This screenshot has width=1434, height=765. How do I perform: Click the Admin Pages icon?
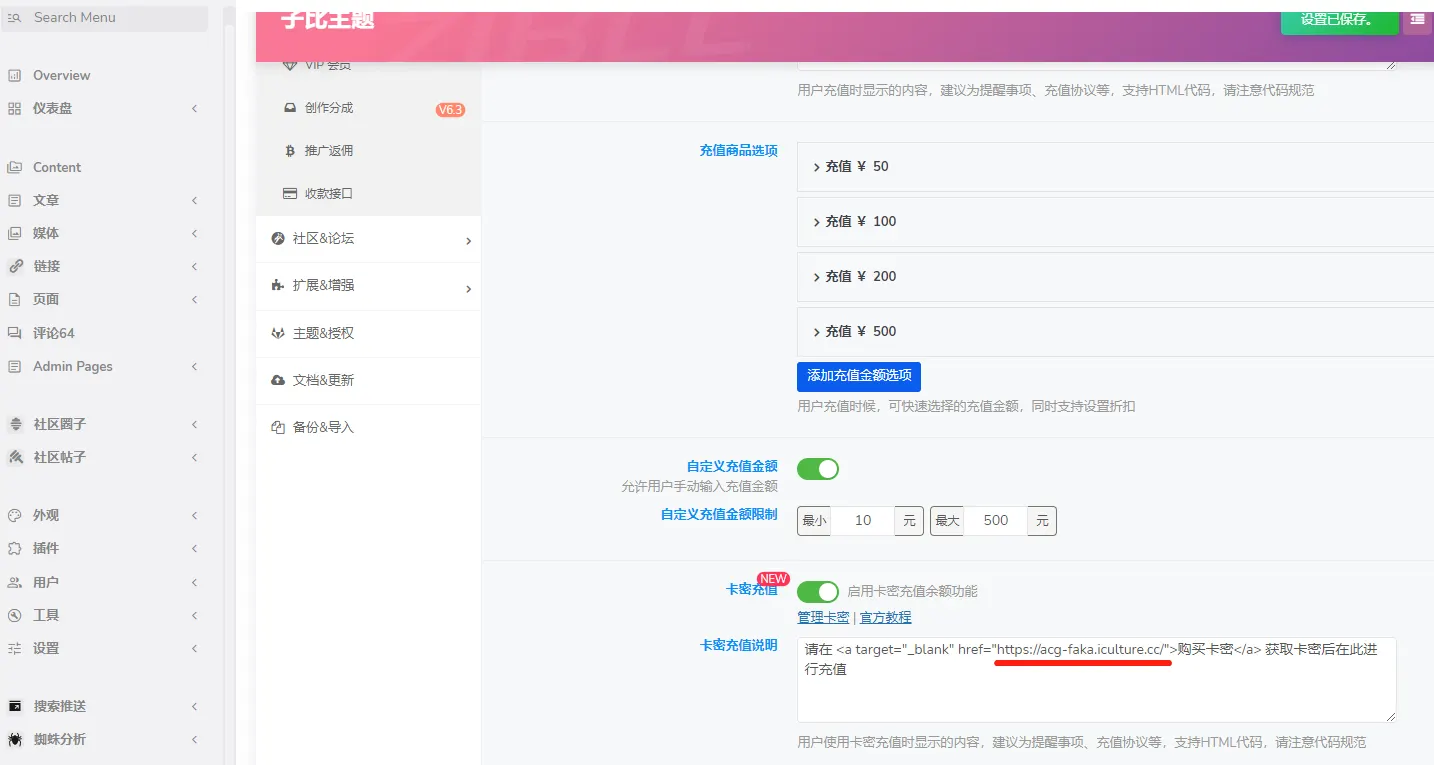click(14, 366)
